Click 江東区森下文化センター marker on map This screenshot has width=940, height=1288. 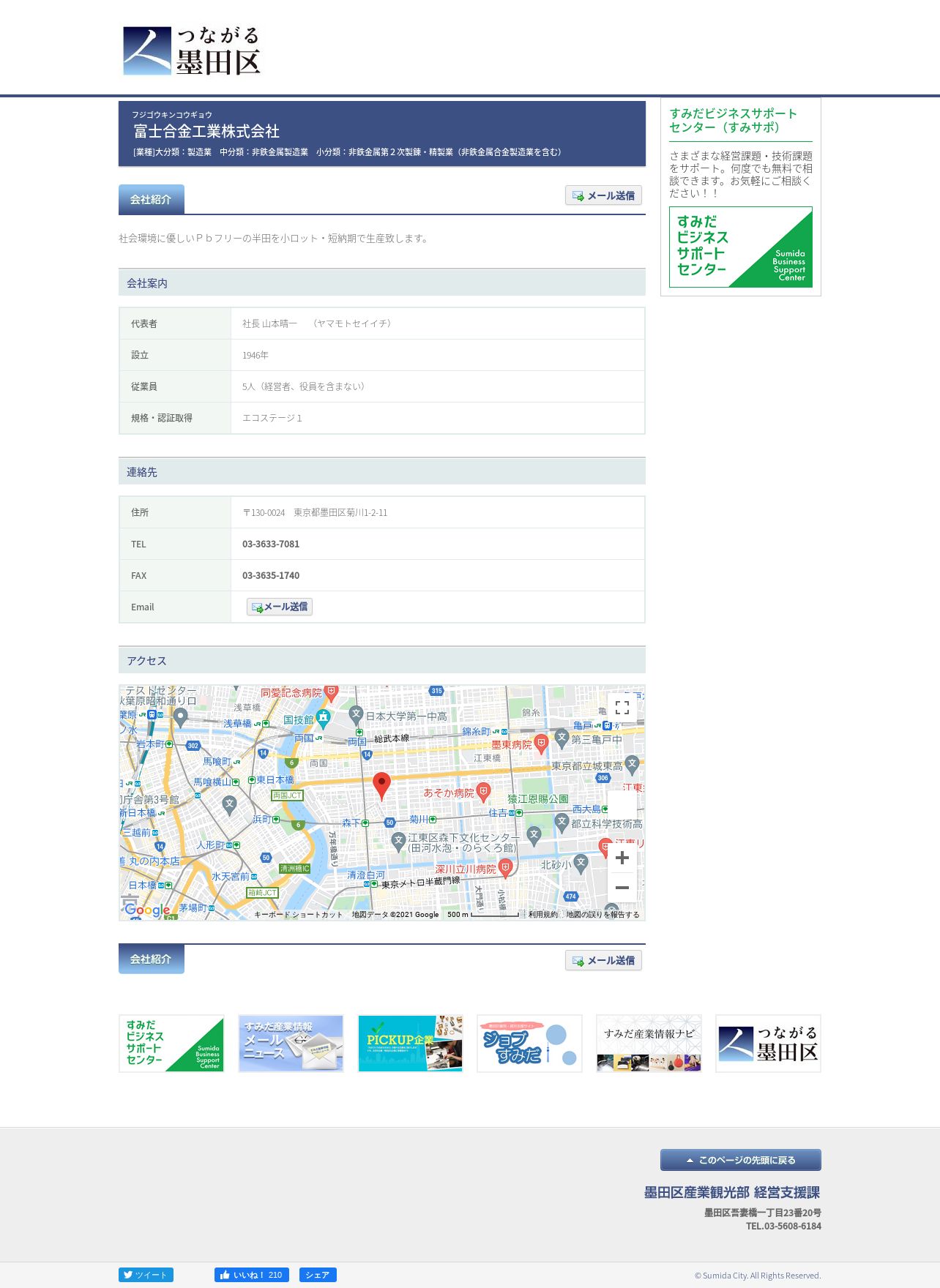pos(398,842)
